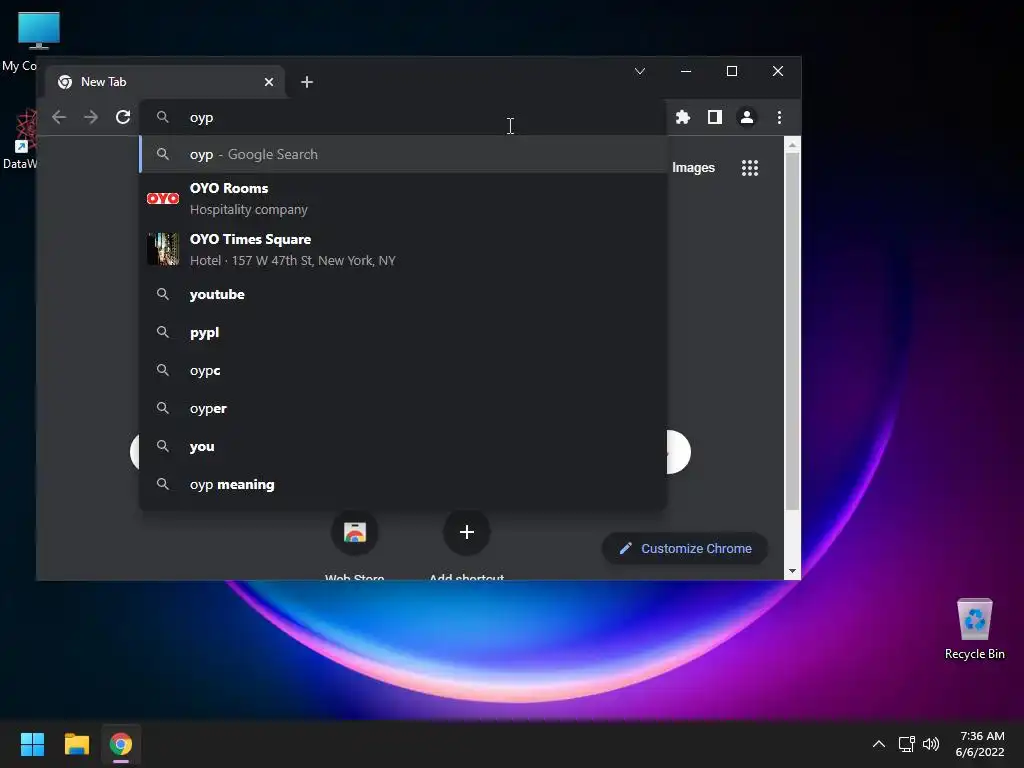Click the volume speaker tray icon
The height and width of the screenshot is (768, 1024).
pos(931,744)
